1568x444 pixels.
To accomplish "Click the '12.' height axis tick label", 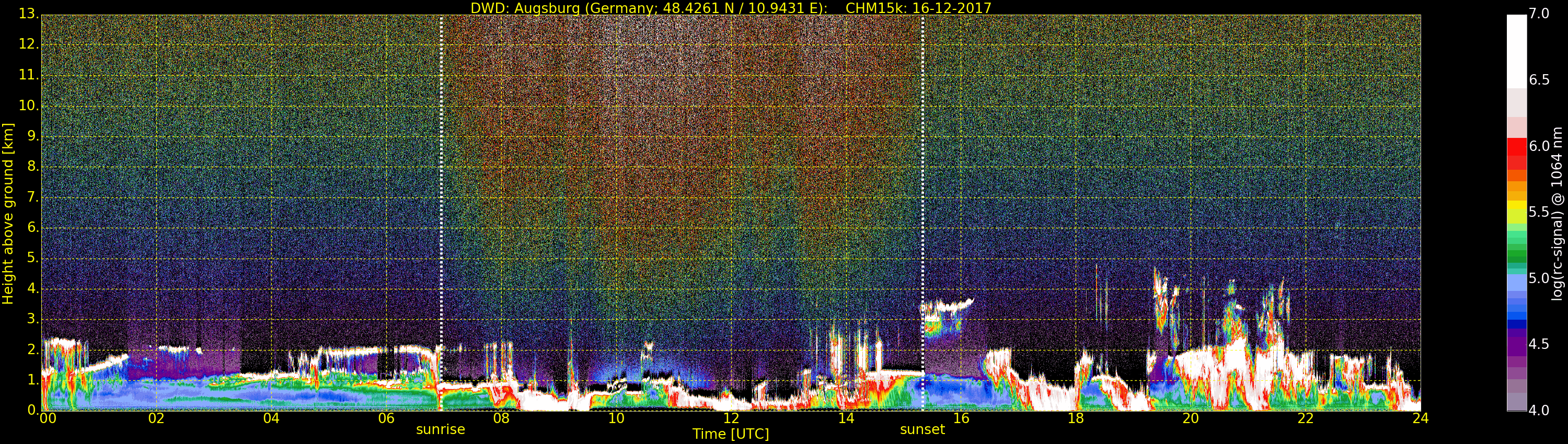I will (29, 44).
